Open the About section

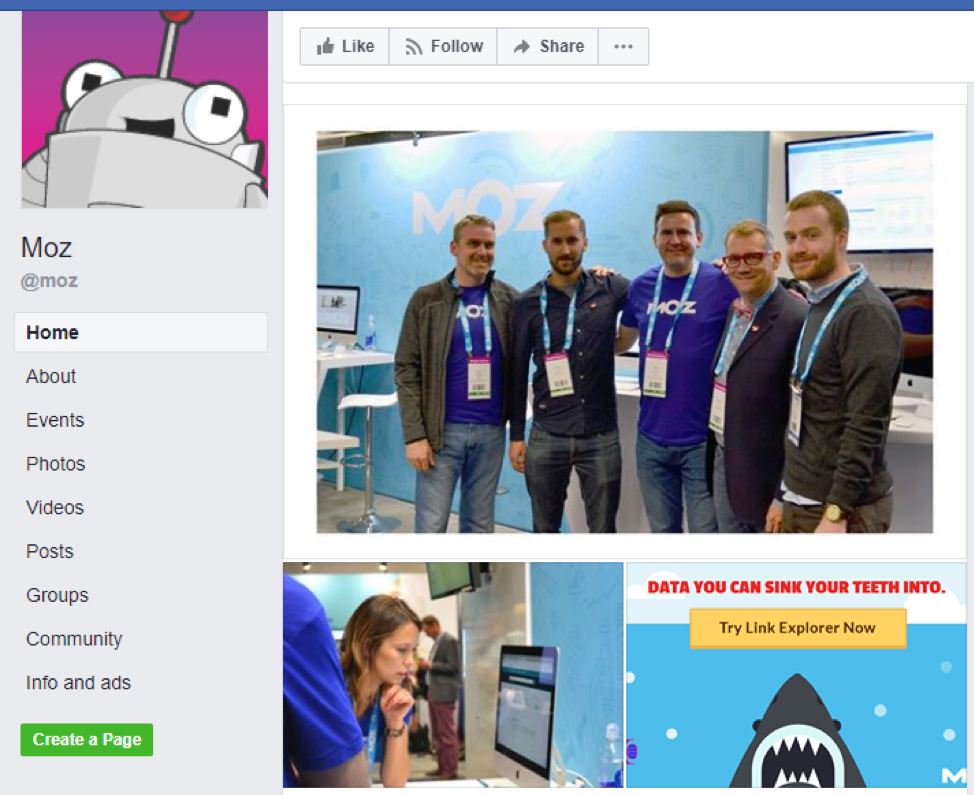(51, 377)
